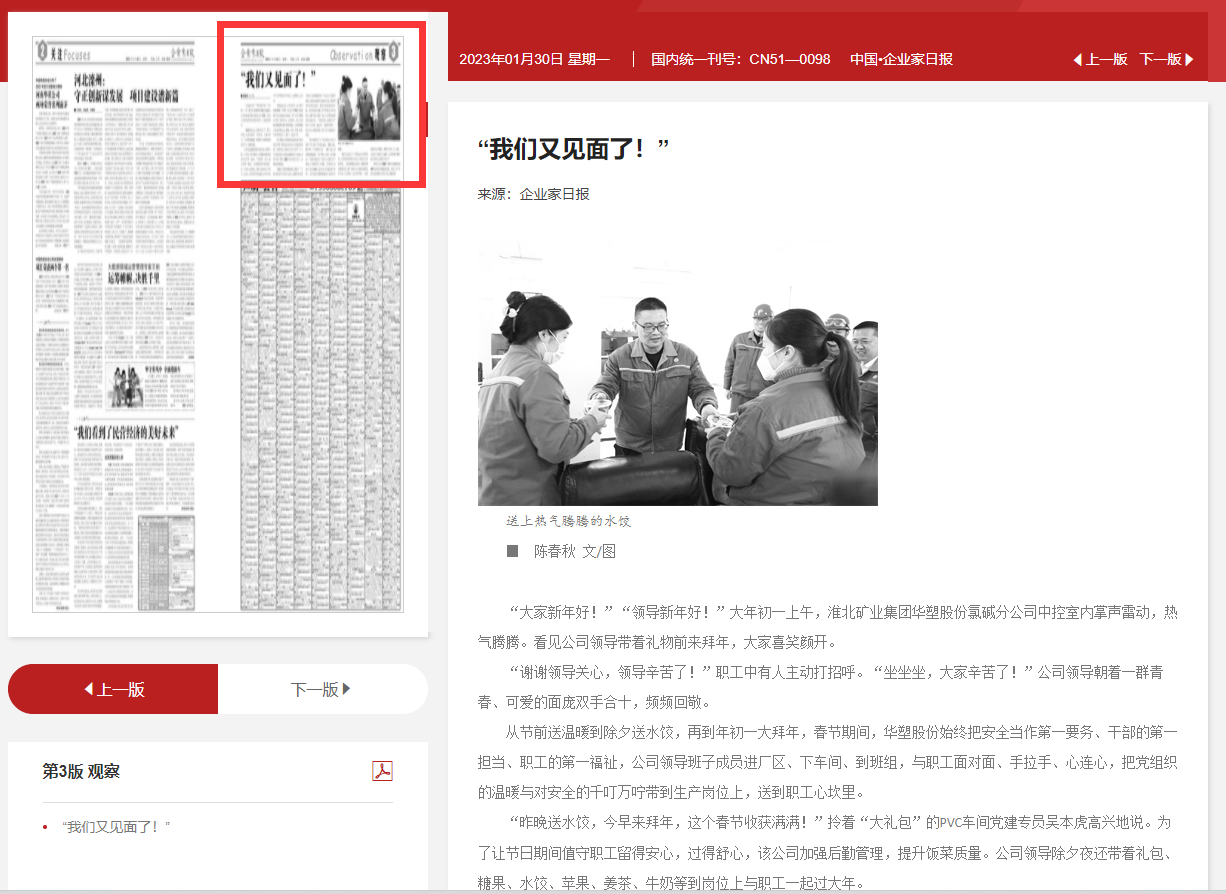Click the left arrow beside header 上一版
Viewport: 1226px width, 894px height.
pos(1077,60)
